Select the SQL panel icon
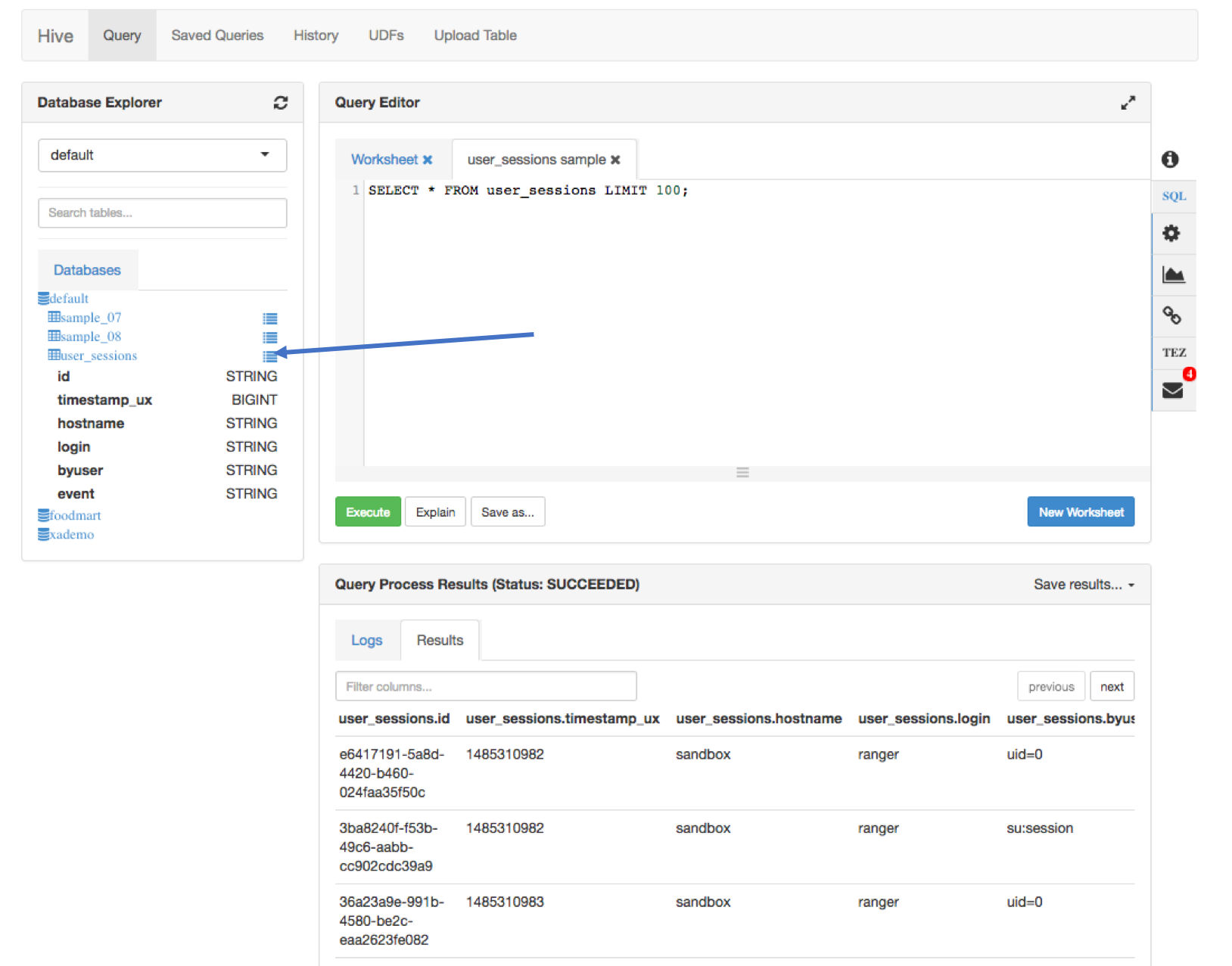The image size is (1232, 966). [x=1174, y=195]
